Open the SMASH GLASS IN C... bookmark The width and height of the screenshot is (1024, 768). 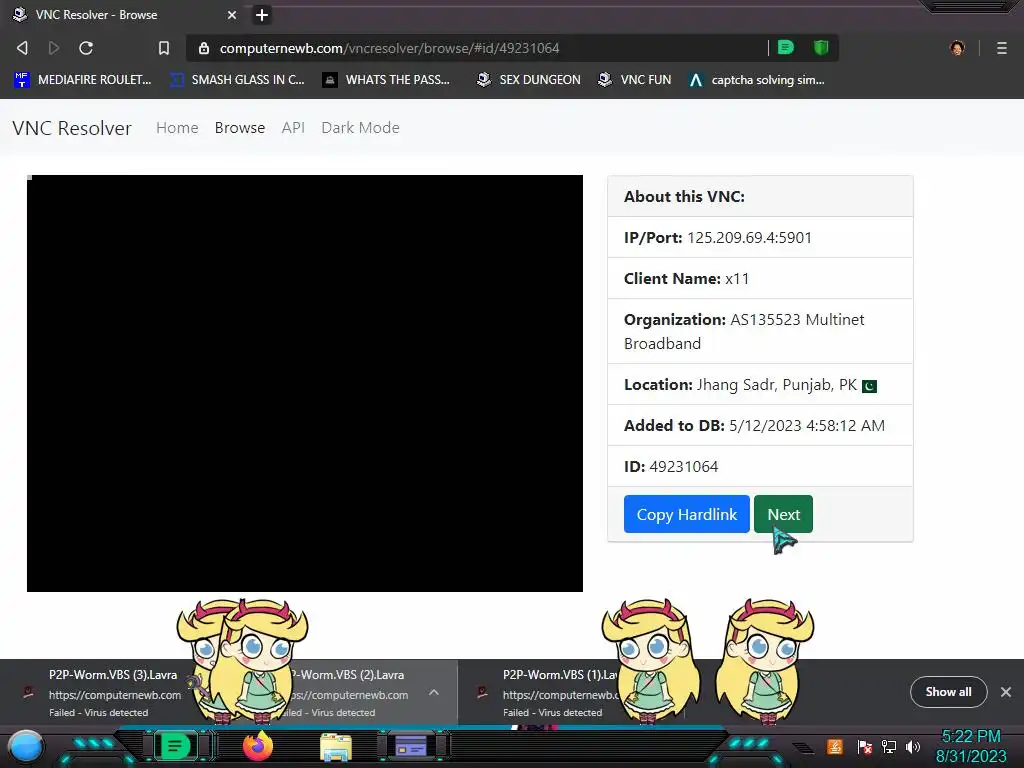coord(237,80)
